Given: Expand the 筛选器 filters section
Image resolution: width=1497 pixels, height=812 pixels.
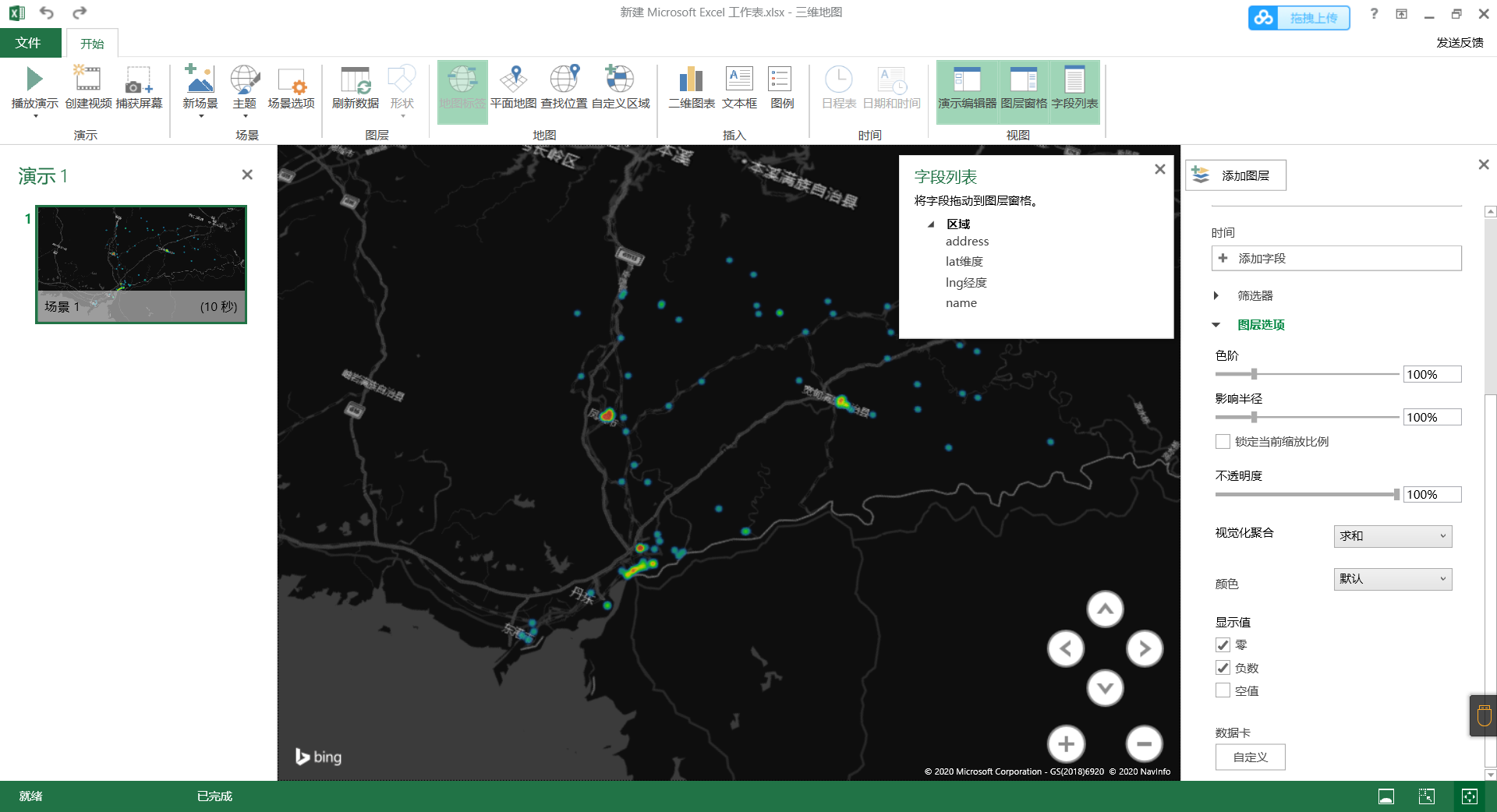Looking at the screenshot, I should pos(1216,295).
